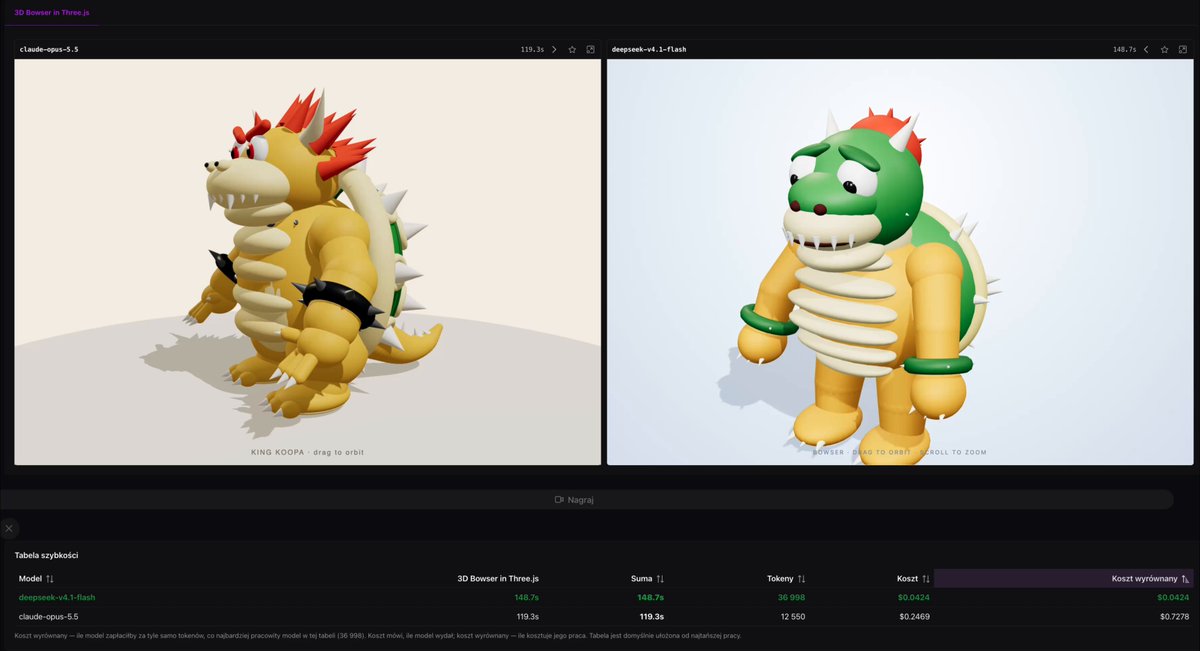
Task: Click the 148.7s time in deepseek panel header
Action: [x=1124, y=49]
